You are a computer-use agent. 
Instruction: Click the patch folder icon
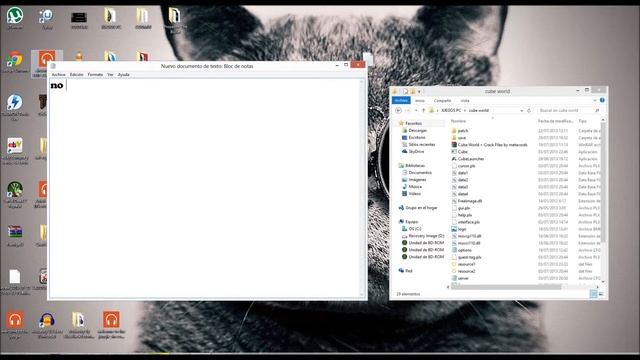click(x=454, y=131)
